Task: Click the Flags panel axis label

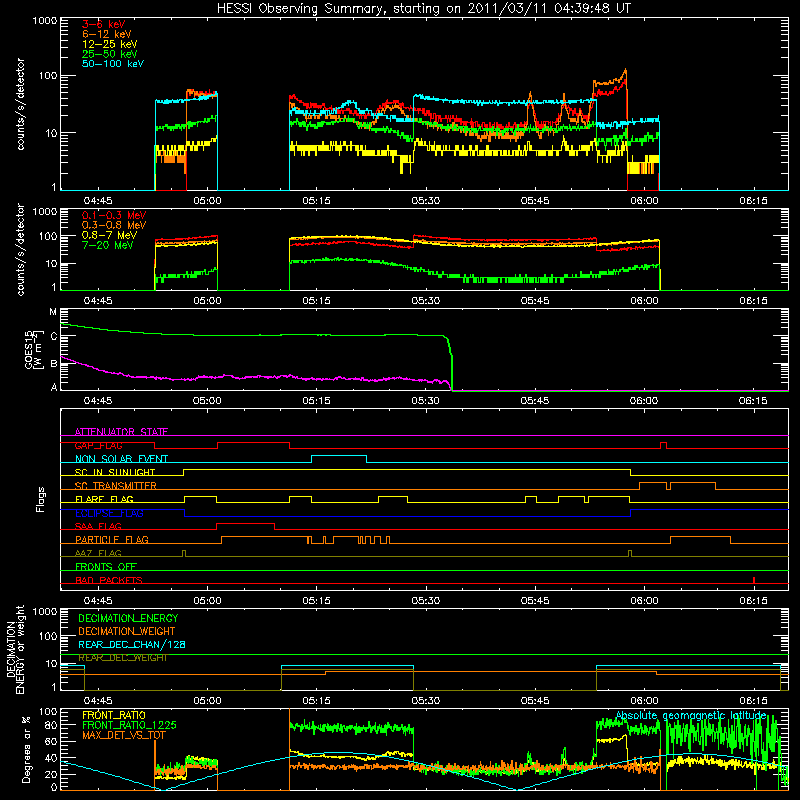Action: [x=41, y=499]
